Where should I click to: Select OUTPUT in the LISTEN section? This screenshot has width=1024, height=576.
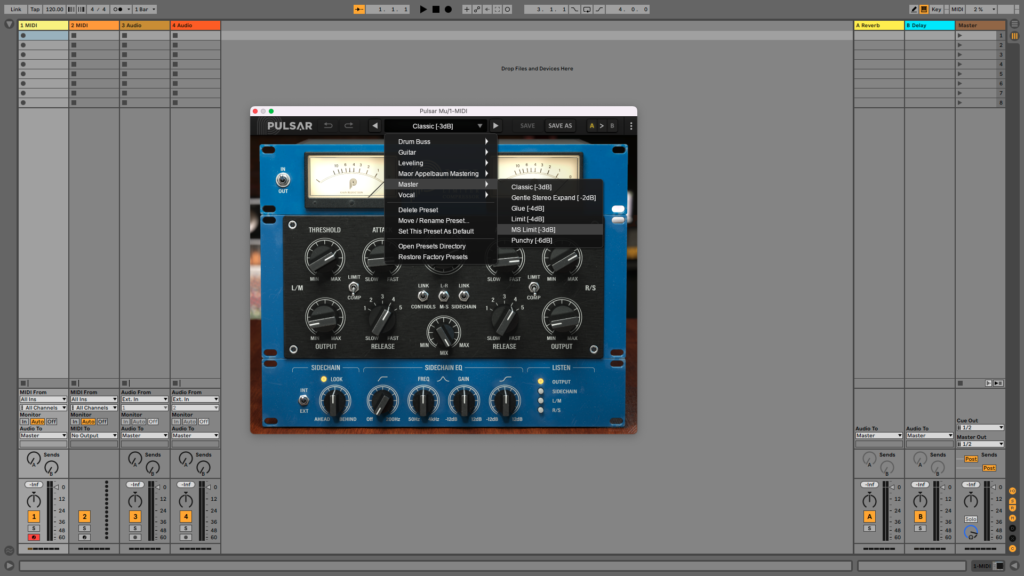point(541,382)
